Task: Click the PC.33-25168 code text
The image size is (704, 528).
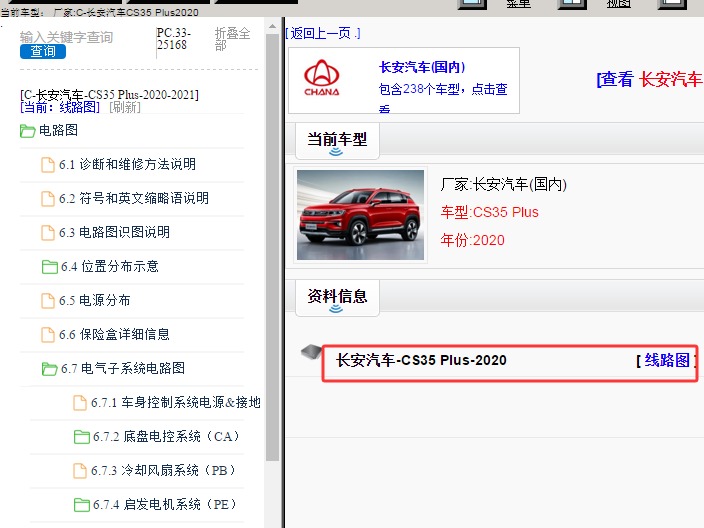Action: 174,39
